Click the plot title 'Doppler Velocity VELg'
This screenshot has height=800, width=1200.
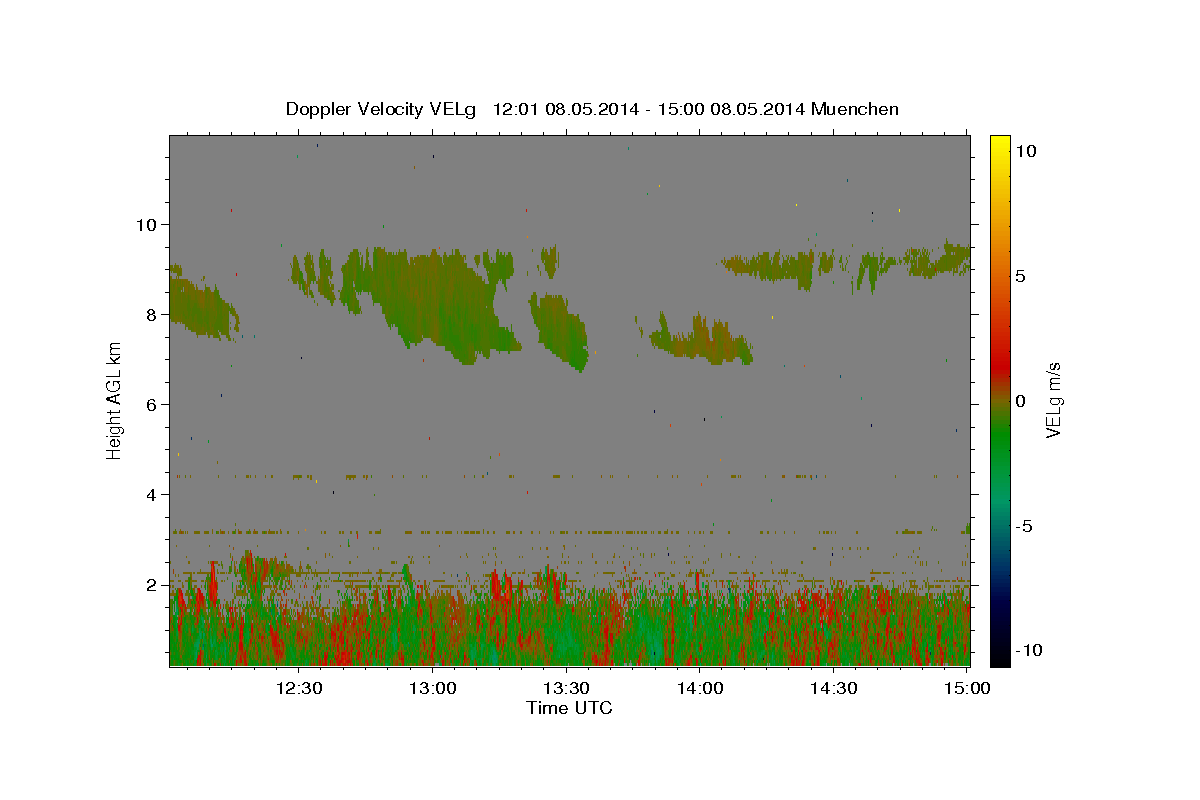click(x=383, y=109)
